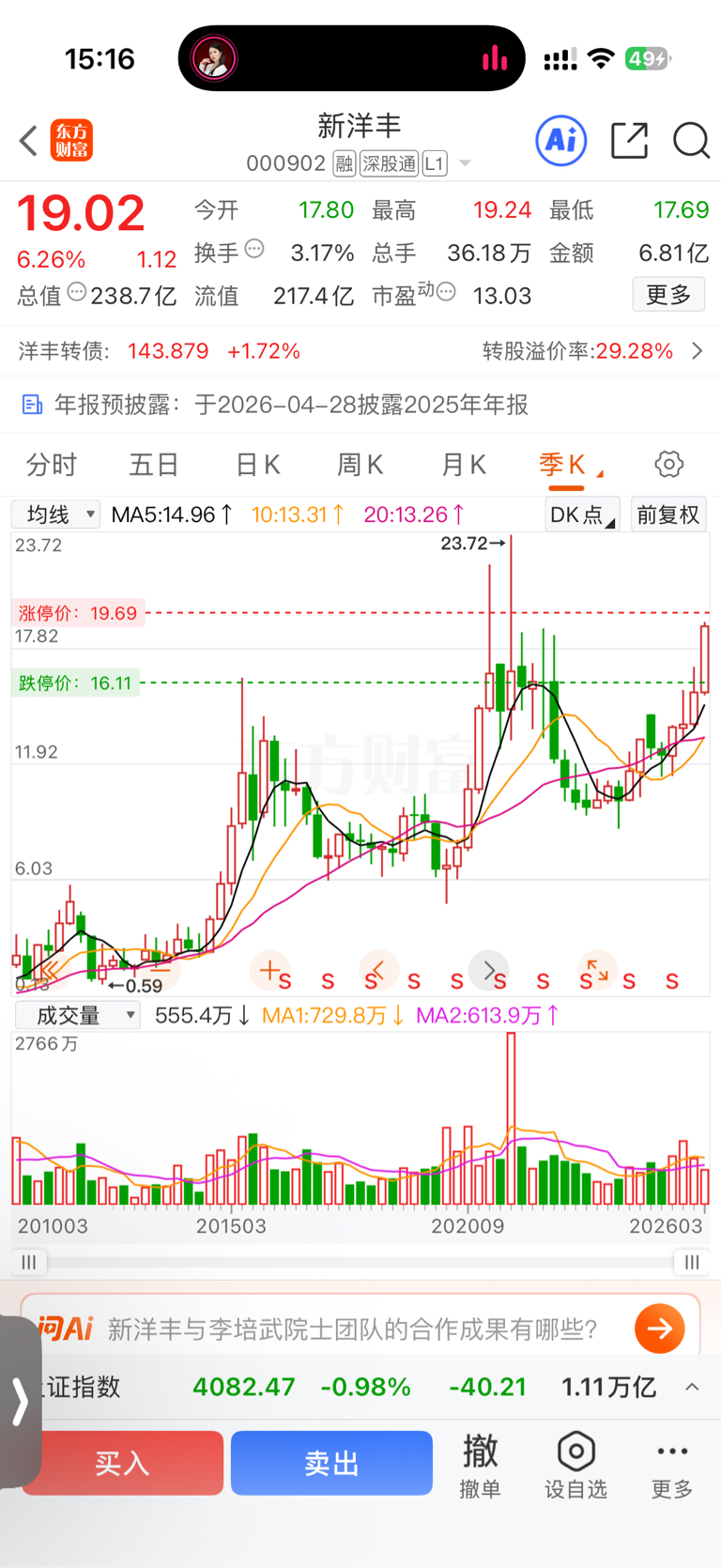Viewport: 721px width, 1568px height.
Task: Switch to the 分时 tab
Action: 52,465
